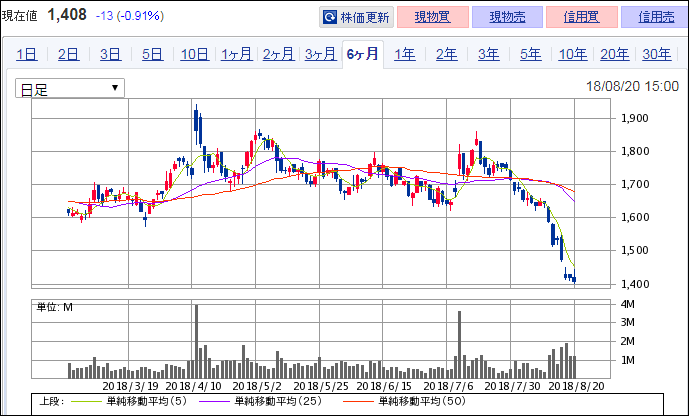Switch chart to 10日 range

195,54
